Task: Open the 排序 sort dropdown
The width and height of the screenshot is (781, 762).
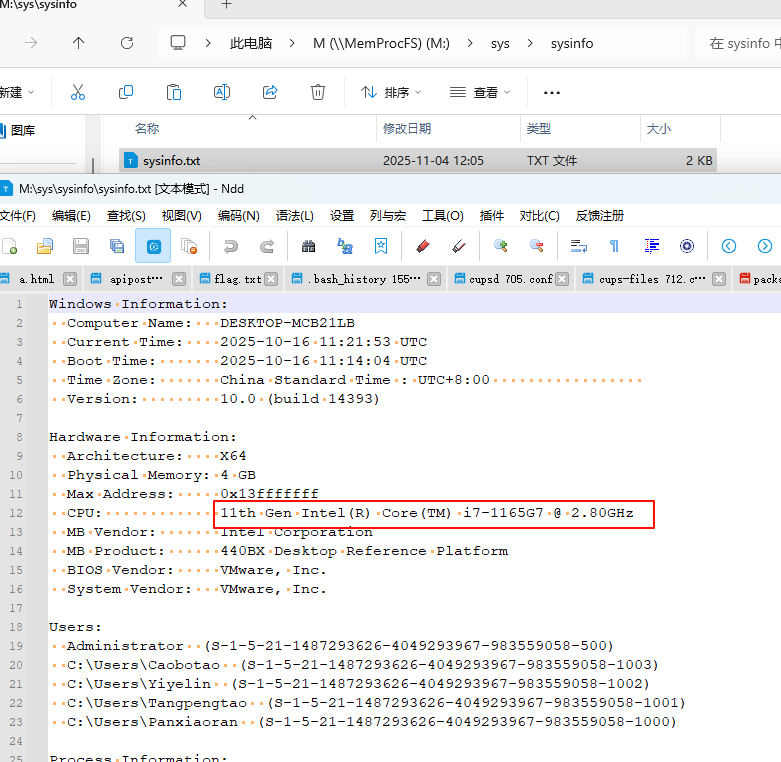Action: (x=391, y=93)
